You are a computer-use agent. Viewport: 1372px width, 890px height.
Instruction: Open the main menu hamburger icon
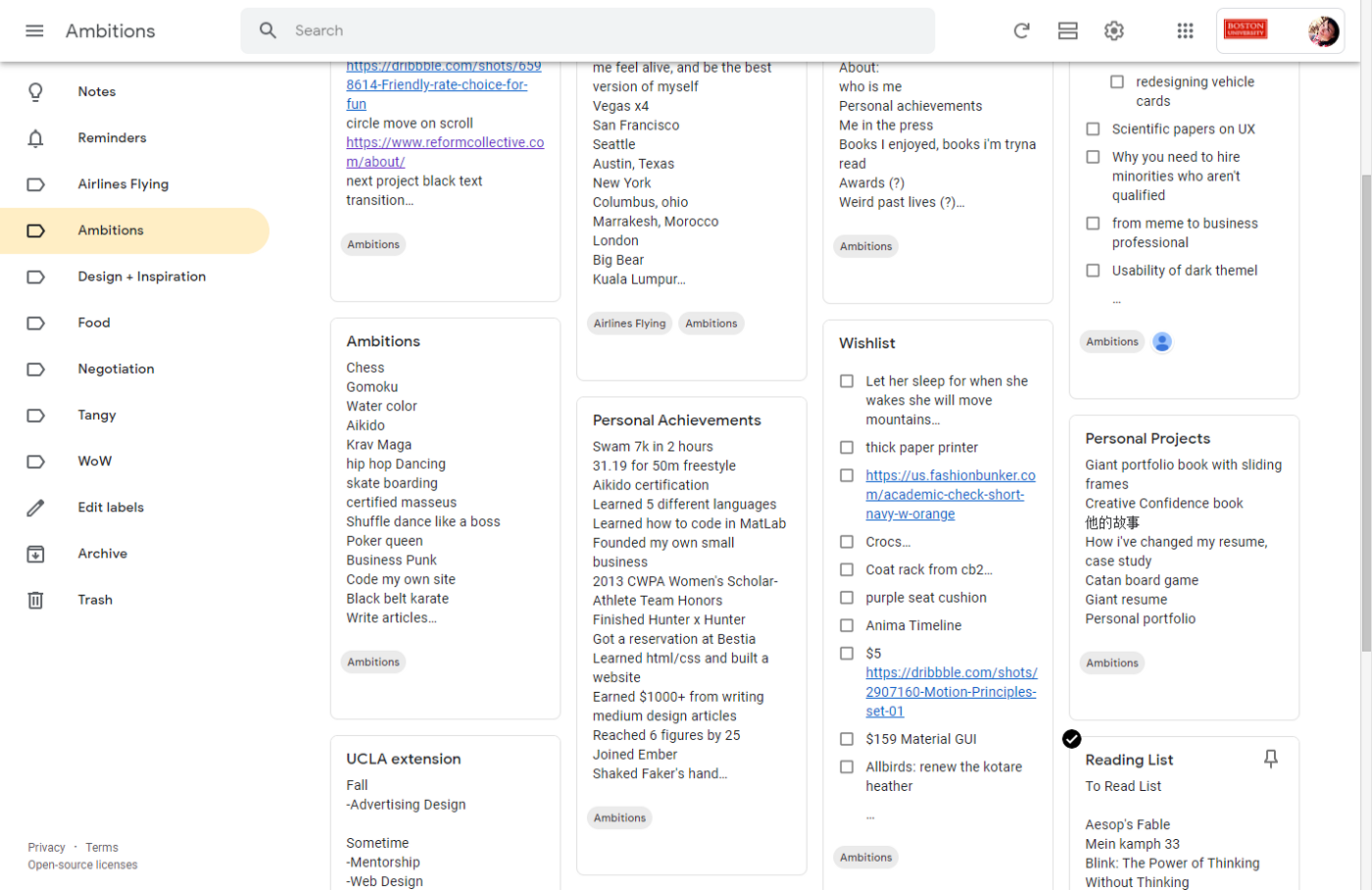34,30
